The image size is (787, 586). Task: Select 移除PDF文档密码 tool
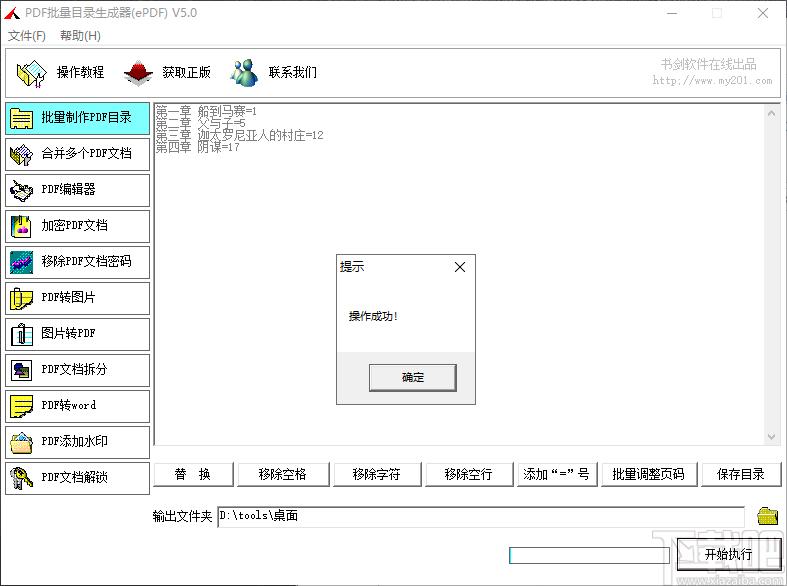click(x=77, y=262)
